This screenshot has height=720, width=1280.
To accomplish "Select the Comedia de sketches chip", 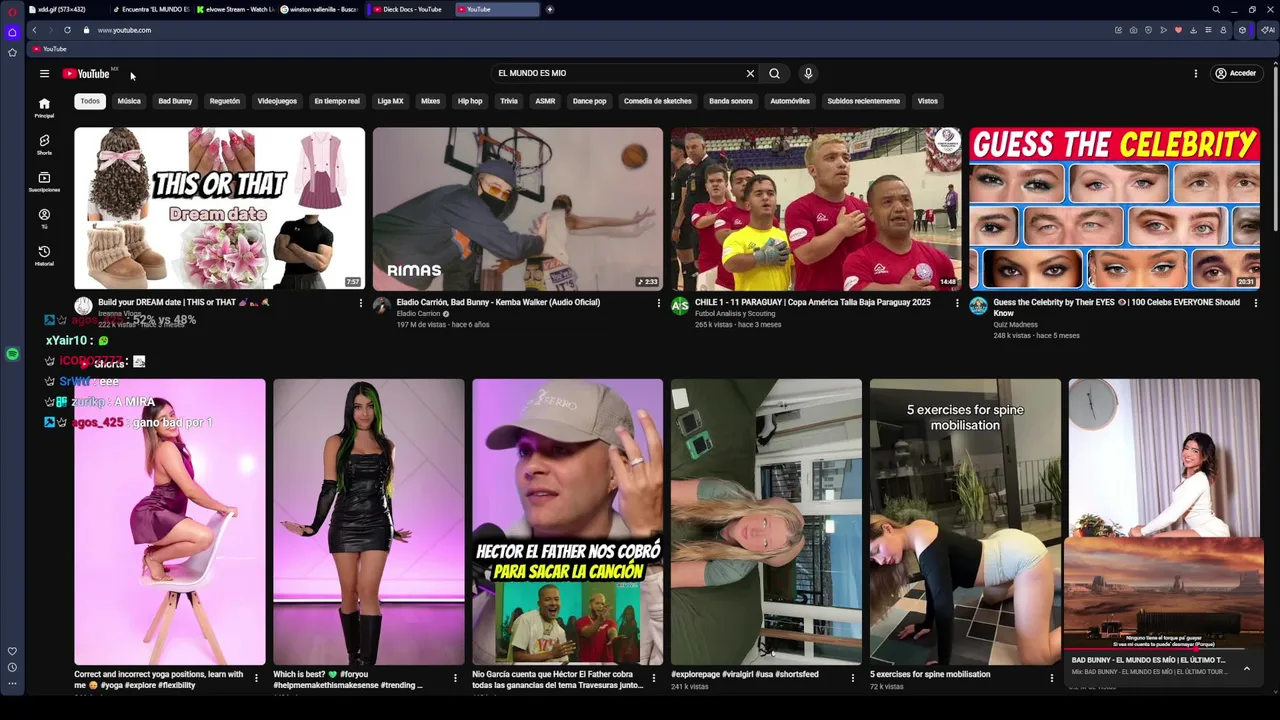I will [x=658, y=101].
